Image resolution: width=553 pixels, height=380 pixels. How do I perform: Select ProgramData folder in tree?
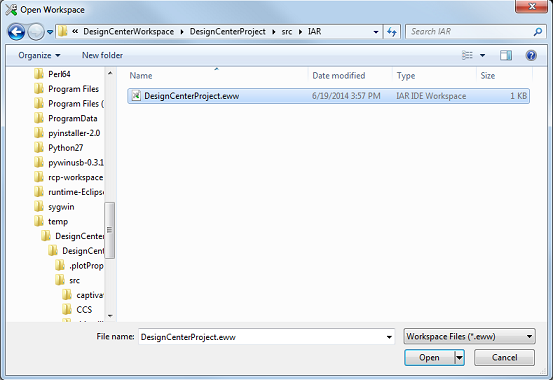[73, 119]
